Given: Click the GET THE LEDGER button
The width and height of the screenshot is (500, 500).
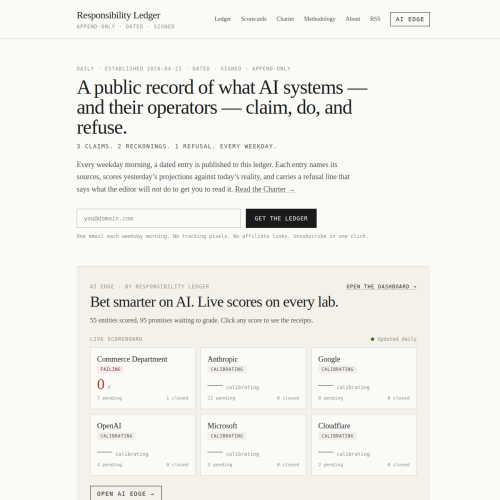Looking at the screenshot, I should click(x=281, y=218).
